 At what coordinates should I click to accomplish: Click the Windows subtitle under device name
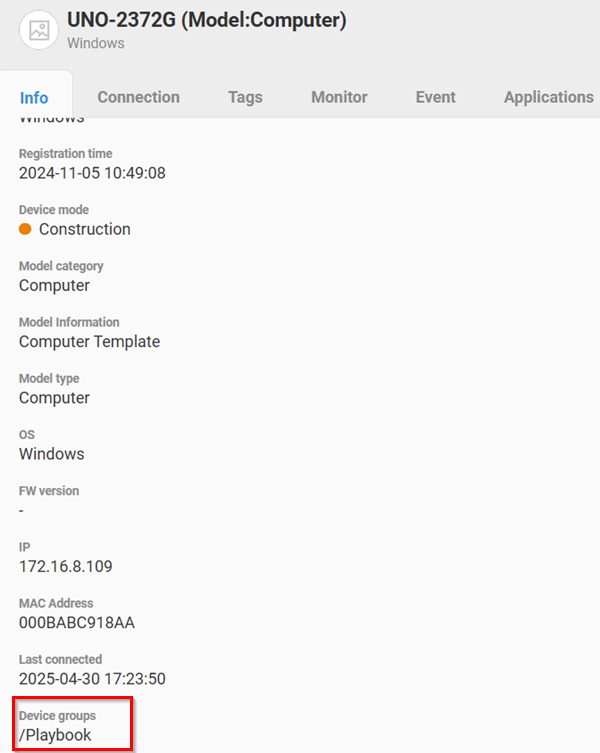[96, 44]
